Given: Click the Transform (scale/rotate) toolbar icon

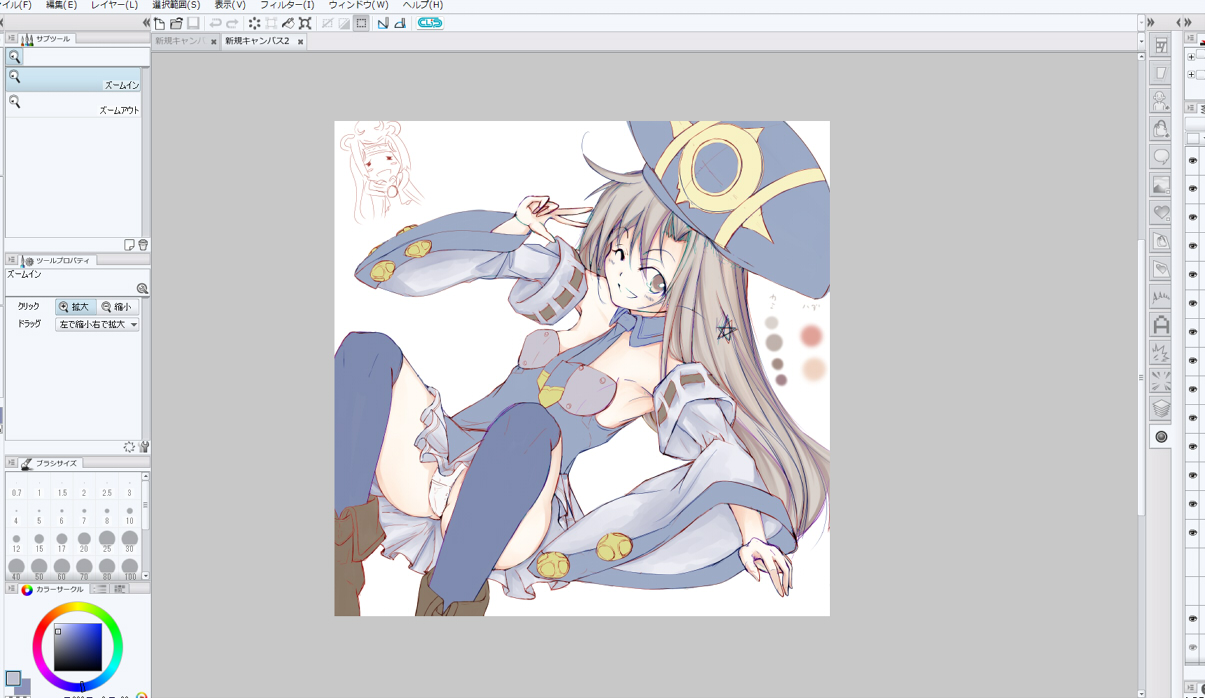Looking at the screenshot, I should pos(305,23).
